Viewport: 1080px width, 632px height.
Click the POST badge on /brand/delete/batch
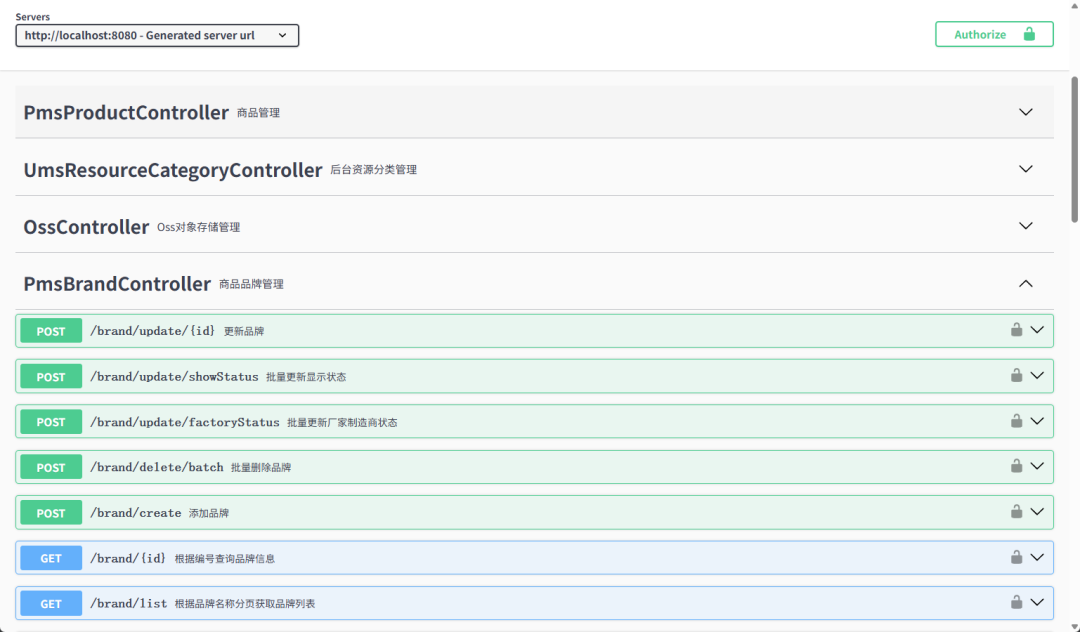(50, 466)
